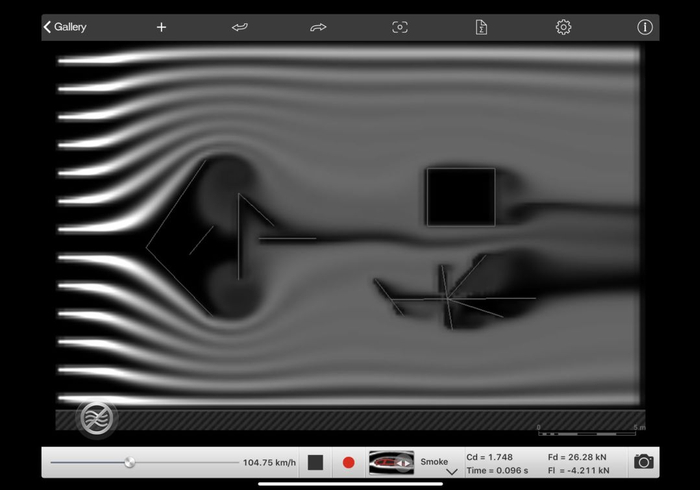Tap the Fd = 26.28 kN readout
Screen dimensions: 700x490
click(577, 457)
